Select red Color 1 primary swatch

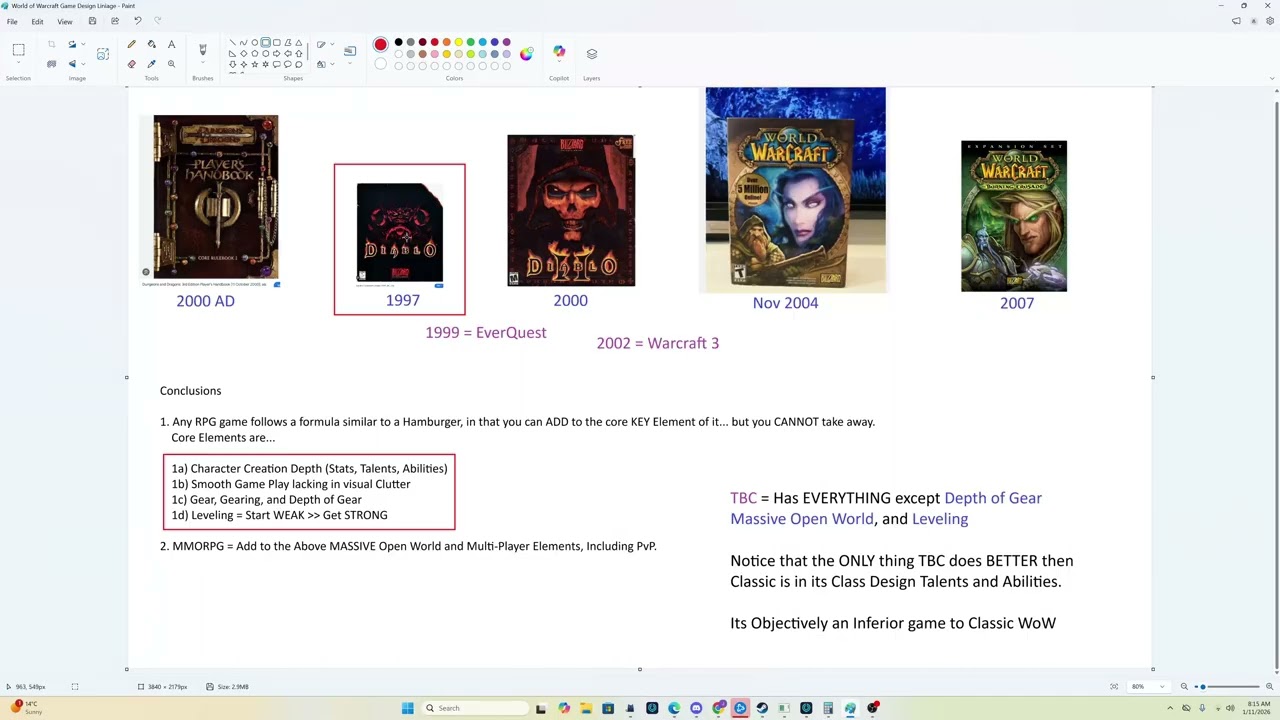tap(380, 44)
